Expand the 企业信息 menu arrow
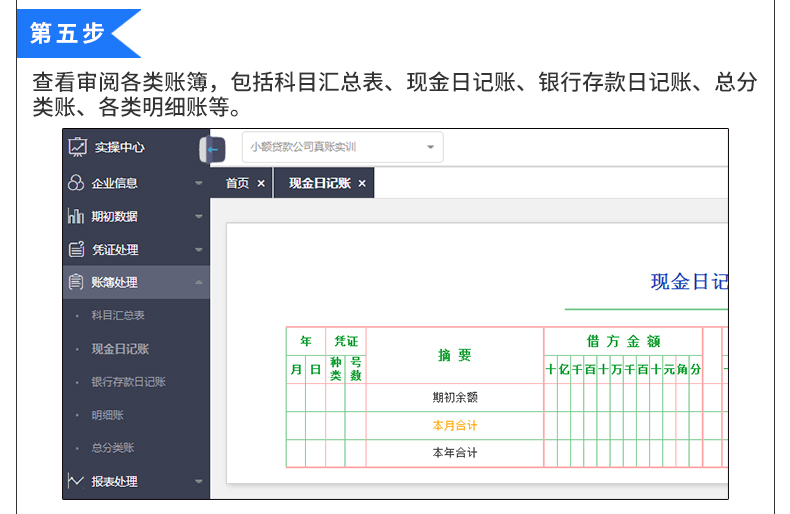Viewport: 790px width, 514px height. pos(199,183)
